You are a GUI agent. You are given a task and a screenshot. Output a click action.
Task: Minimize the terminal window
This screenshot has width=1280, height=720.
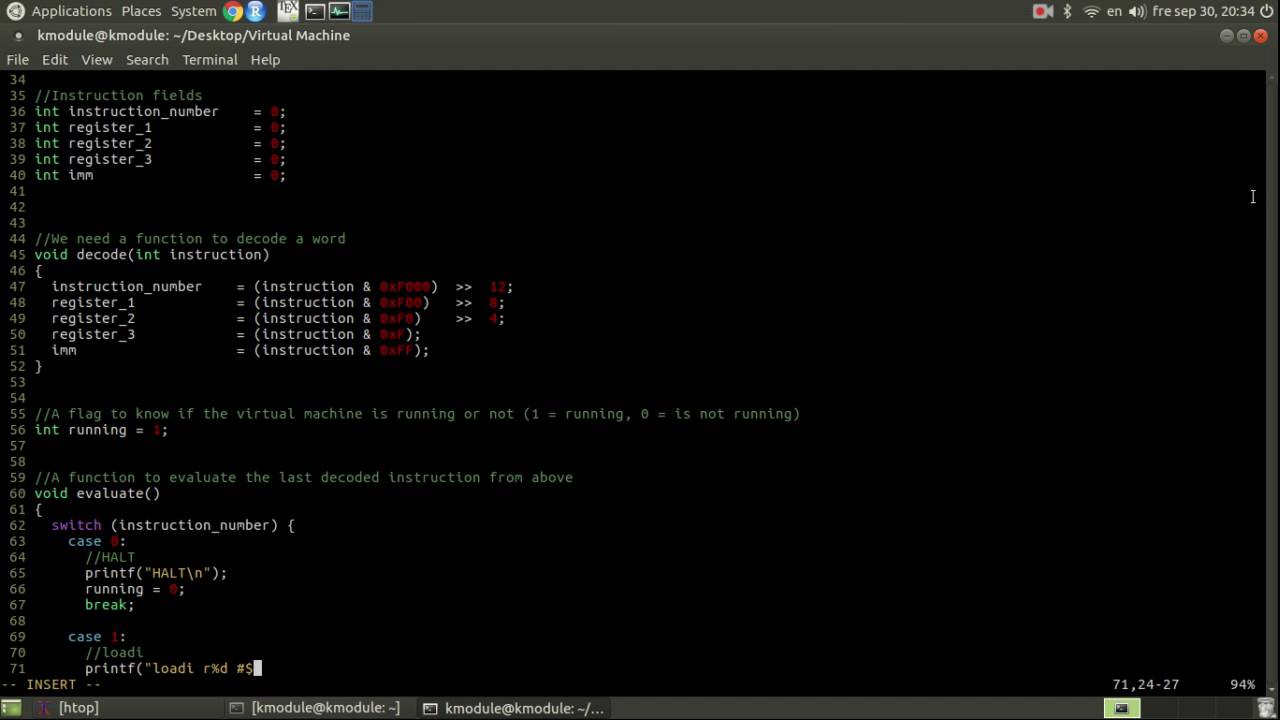pos(1226,36)
